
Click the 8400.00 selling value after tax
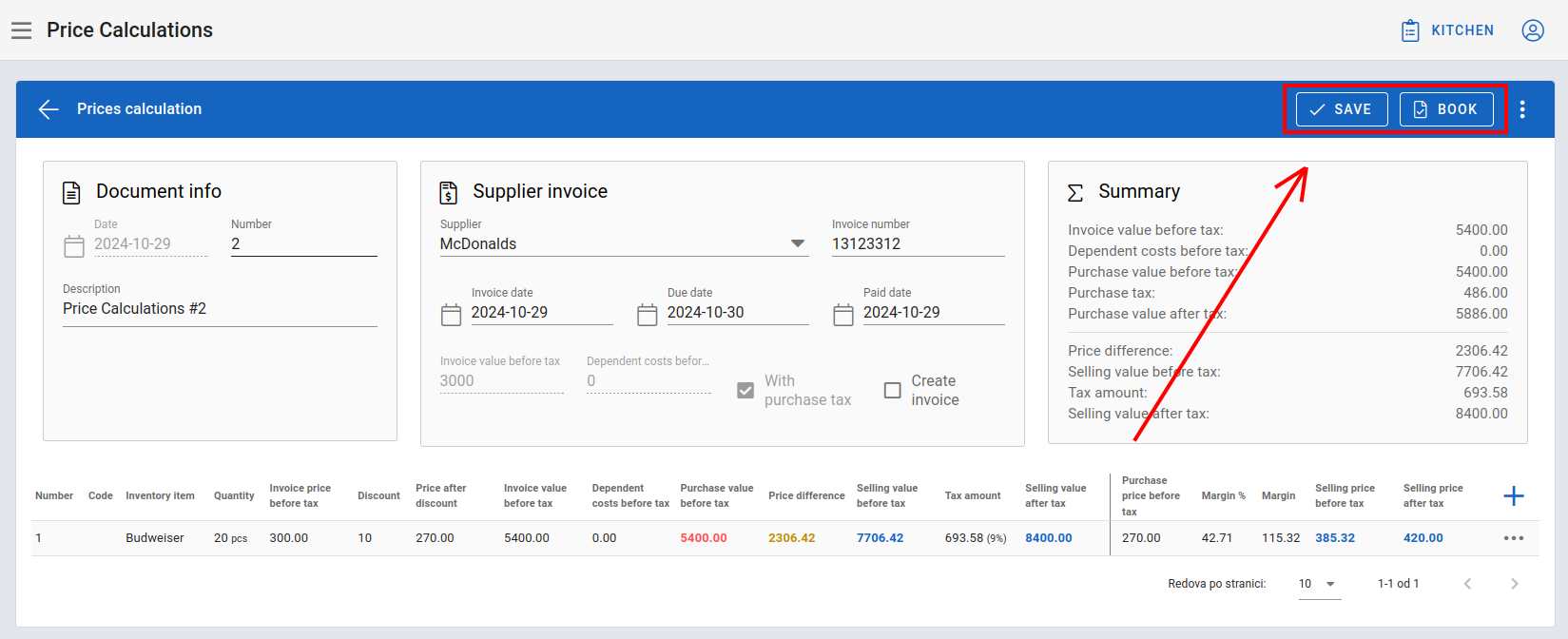1049,538
